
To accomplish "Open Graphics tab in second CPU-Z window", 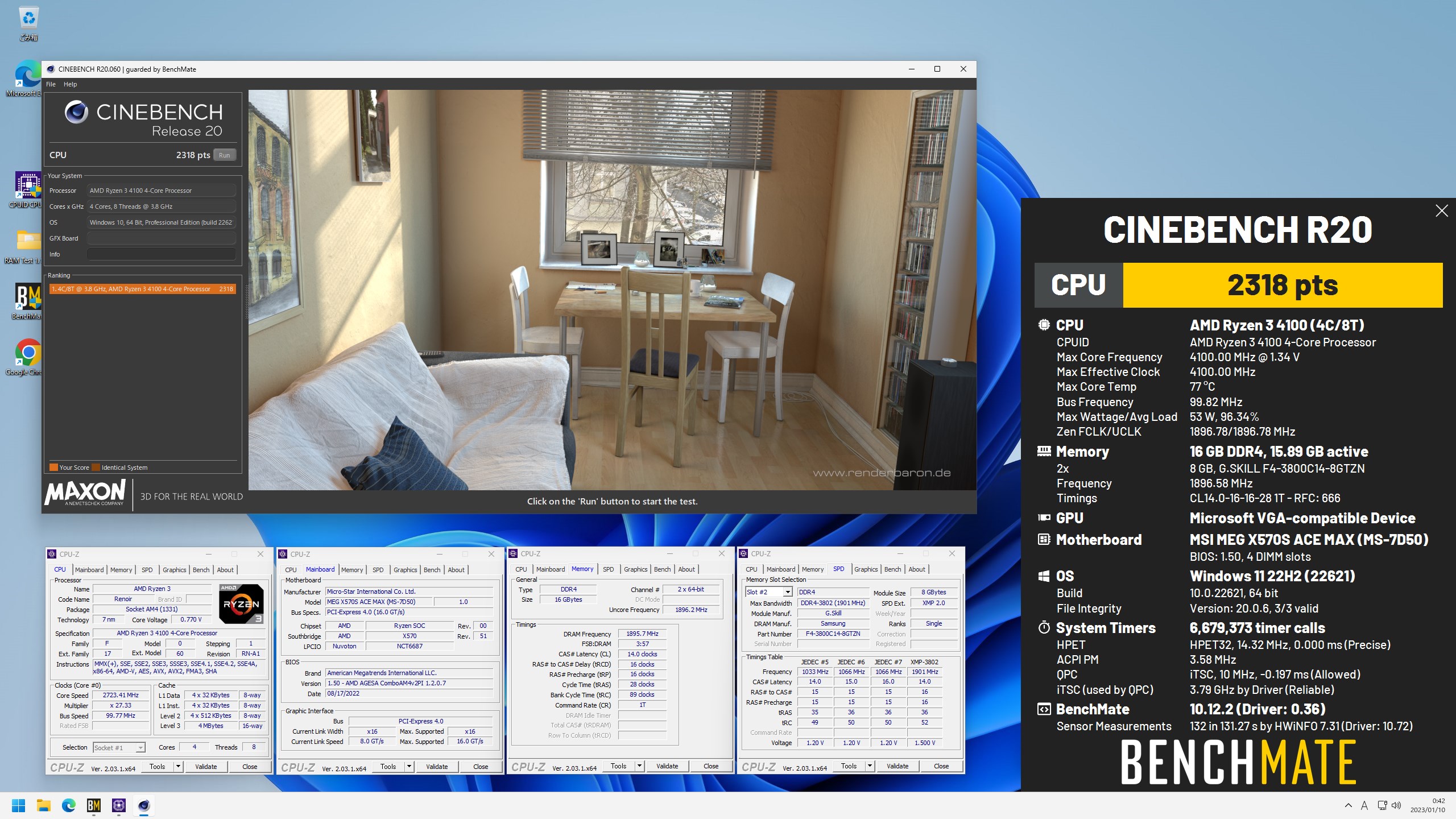I will (406, 570).
